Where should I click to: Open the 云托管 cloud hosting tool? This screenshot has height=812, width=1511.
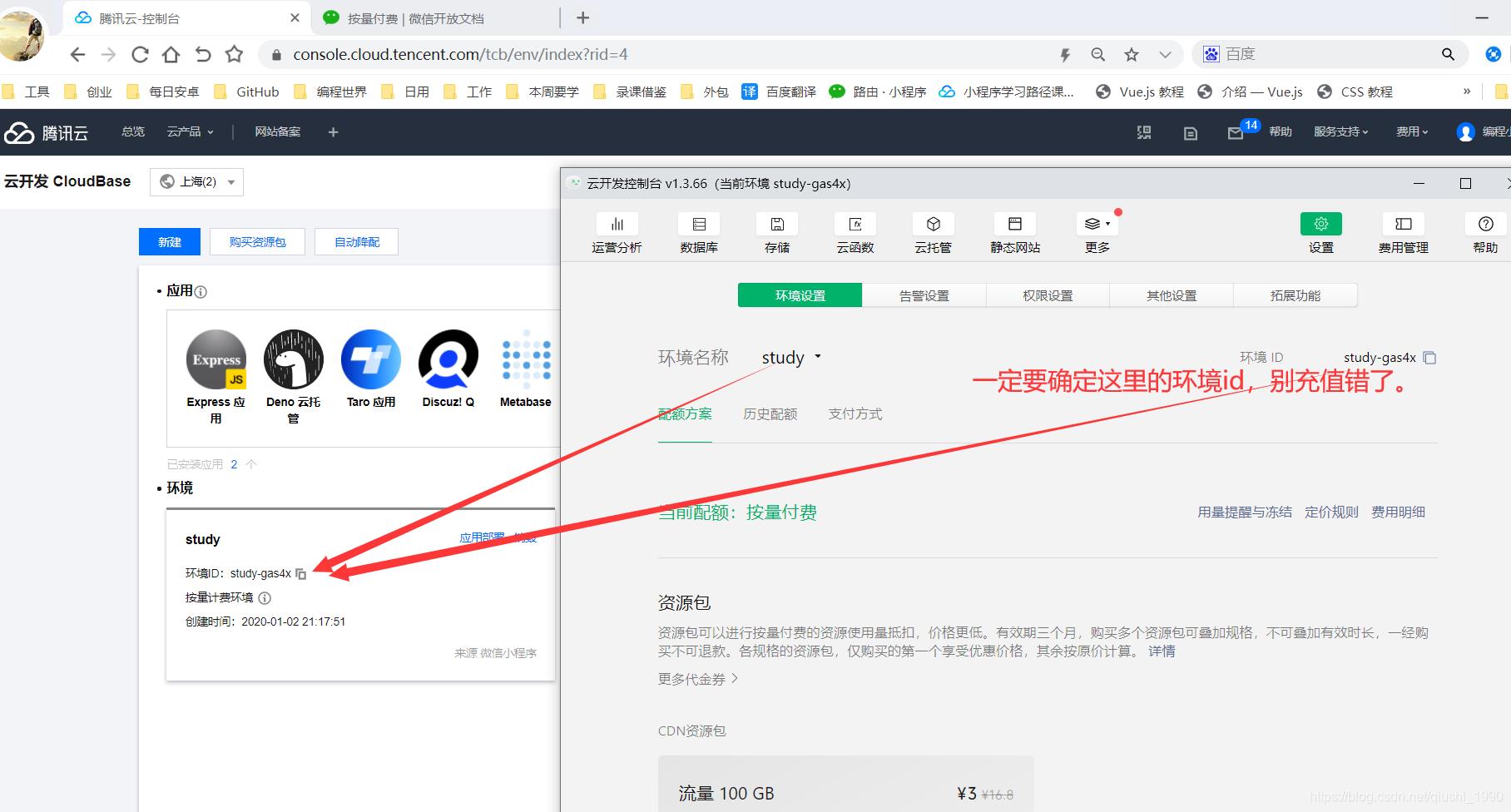(x=933, y=233)
